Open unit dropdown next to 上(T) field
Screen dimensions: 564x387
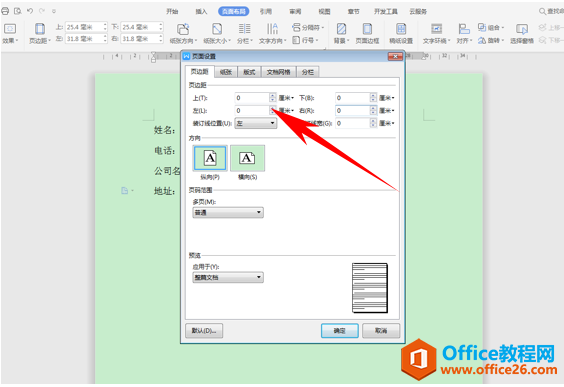click(286, 98)
